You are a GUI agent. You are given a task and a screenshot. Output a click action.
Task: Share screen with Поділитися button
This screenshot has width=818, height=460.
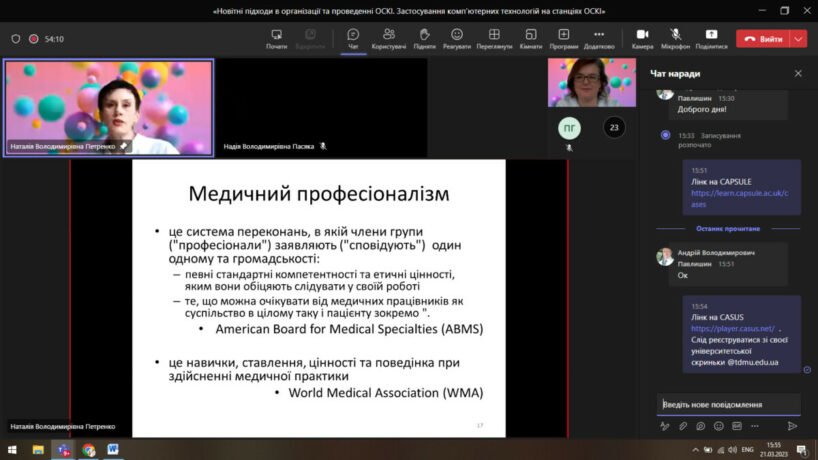point(711,38)
